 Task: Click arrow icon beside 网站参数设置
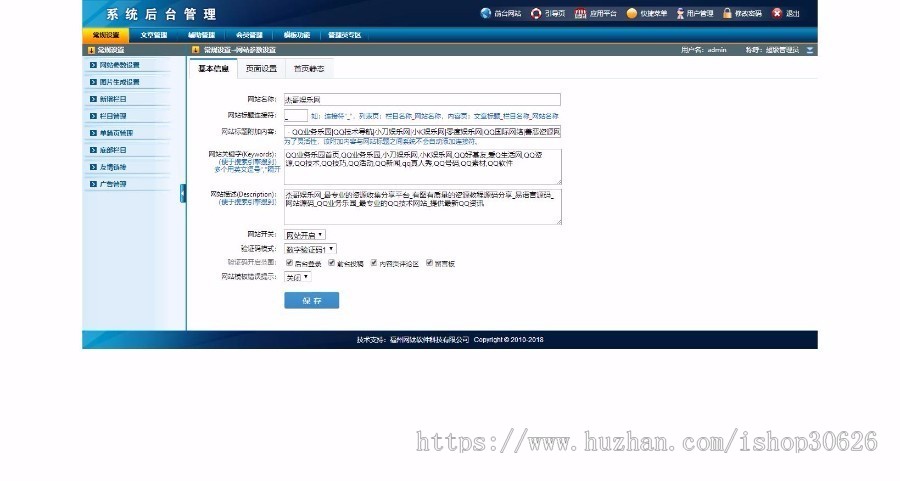93,65
